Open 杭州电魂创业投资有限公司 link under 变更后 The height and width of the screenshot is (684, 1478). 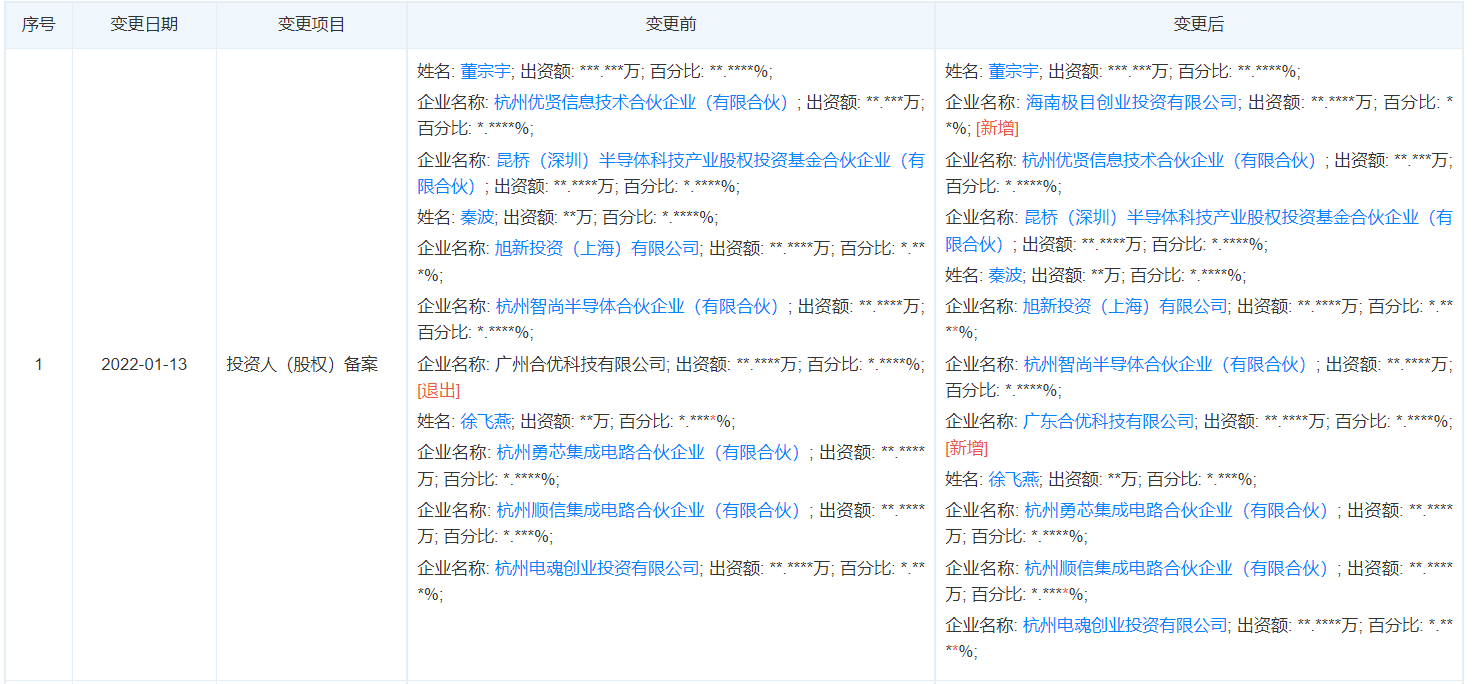point(1125,625)
